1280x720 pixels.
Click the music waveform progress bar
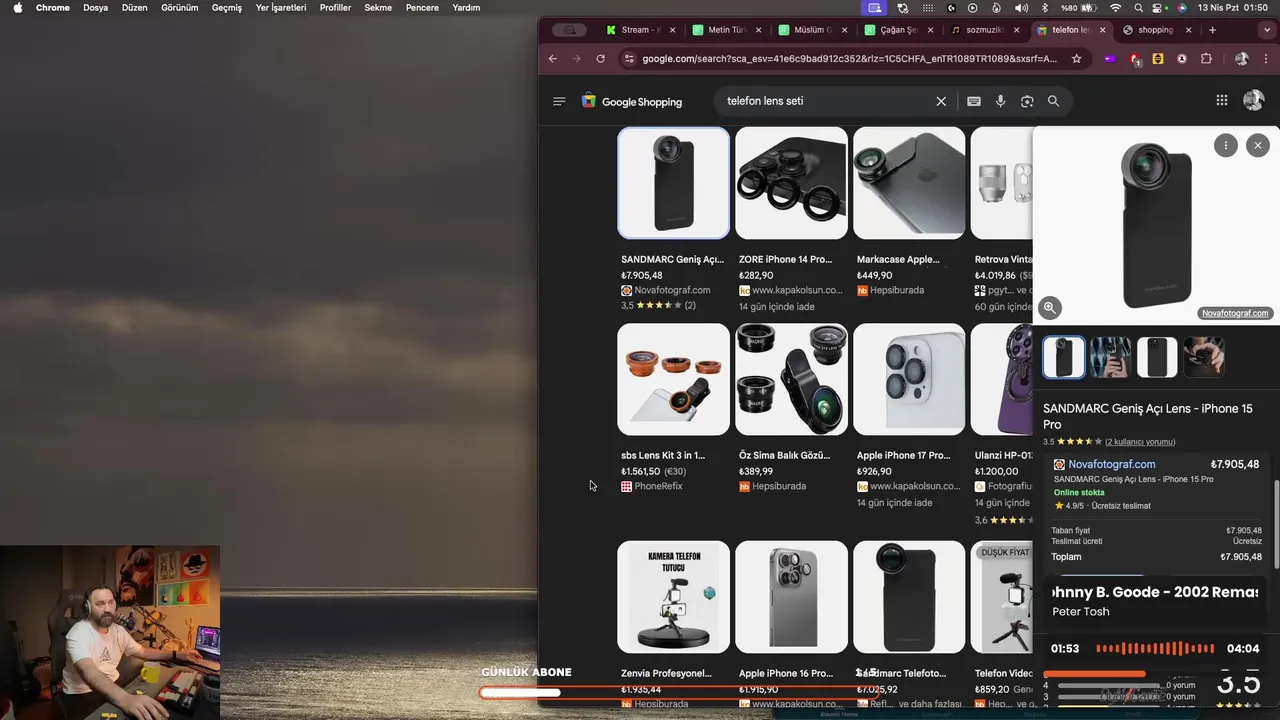1157,648
